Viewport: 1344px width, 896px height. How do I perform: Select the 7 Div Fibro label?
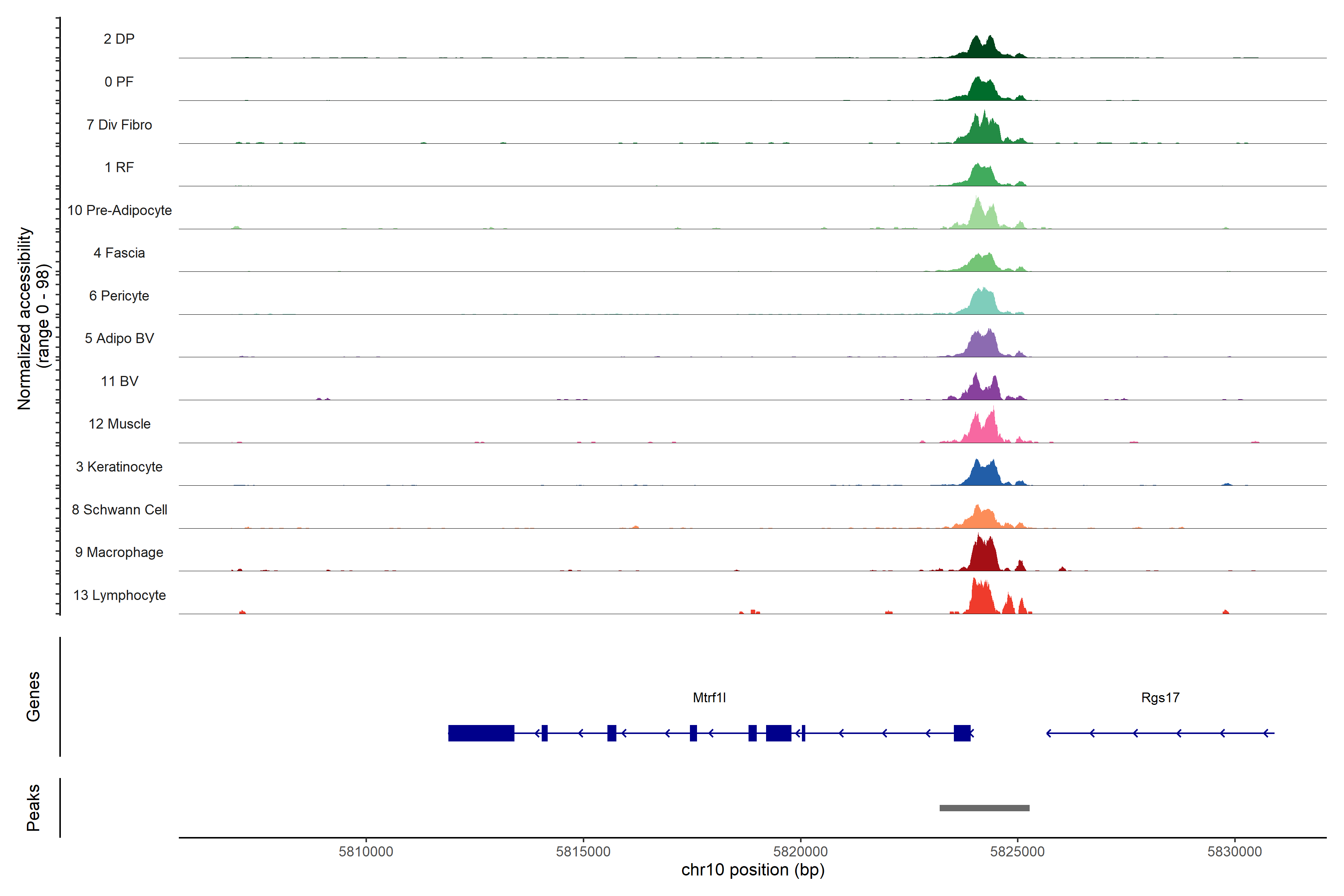click(119, 125)
